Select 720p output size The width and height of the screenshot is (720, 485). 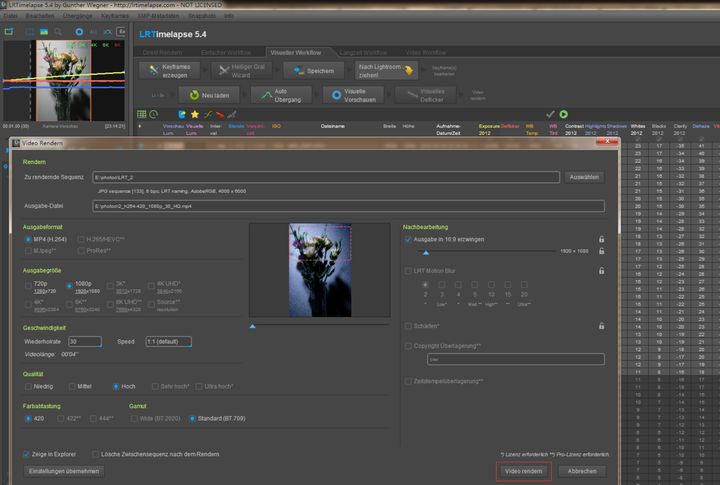tap(28, 286)
